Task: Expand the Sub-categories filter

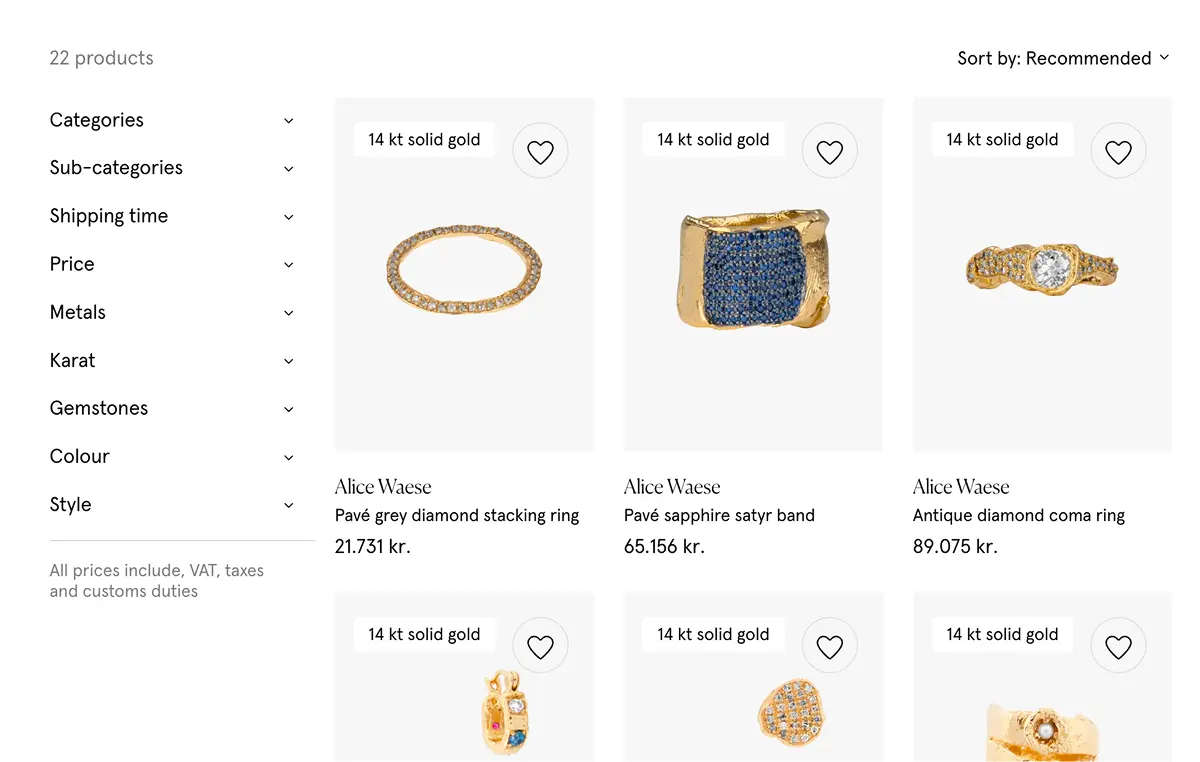Action: pos(172,168)
